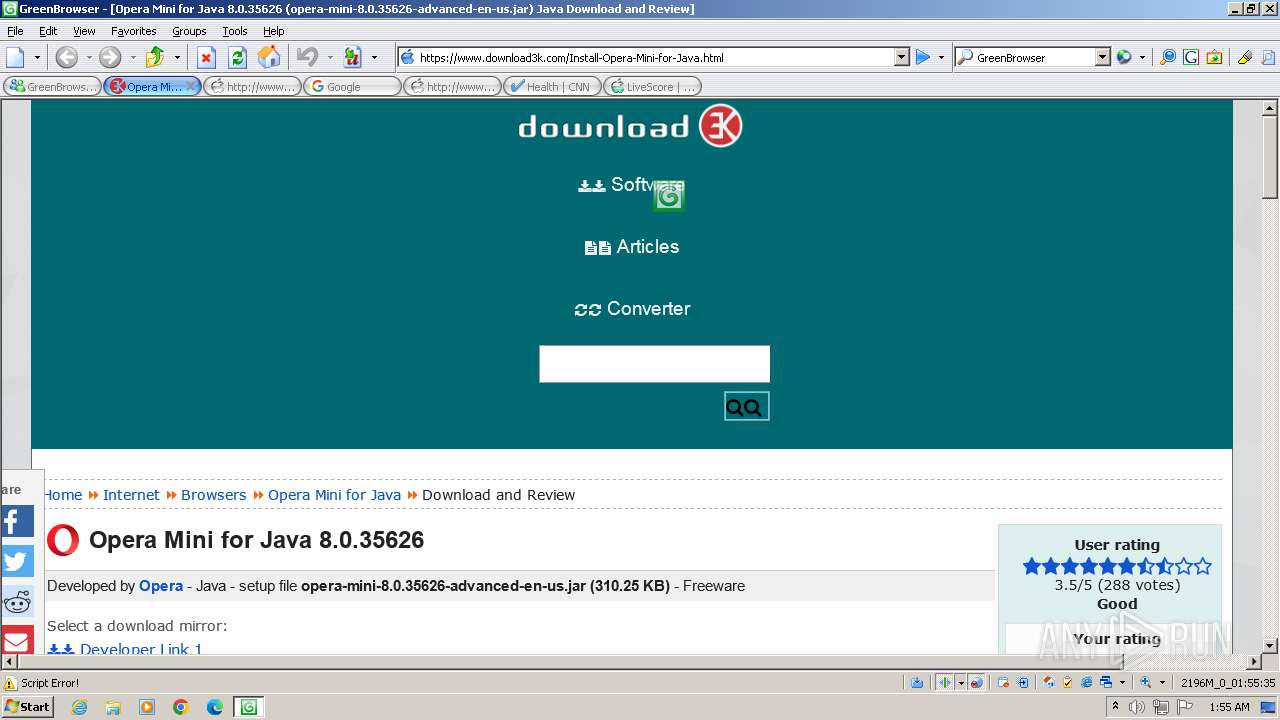The width and height of the screenshot is (1280, 720).
Task: Click the red-green script toolbar icon
Action: (352, 57)
